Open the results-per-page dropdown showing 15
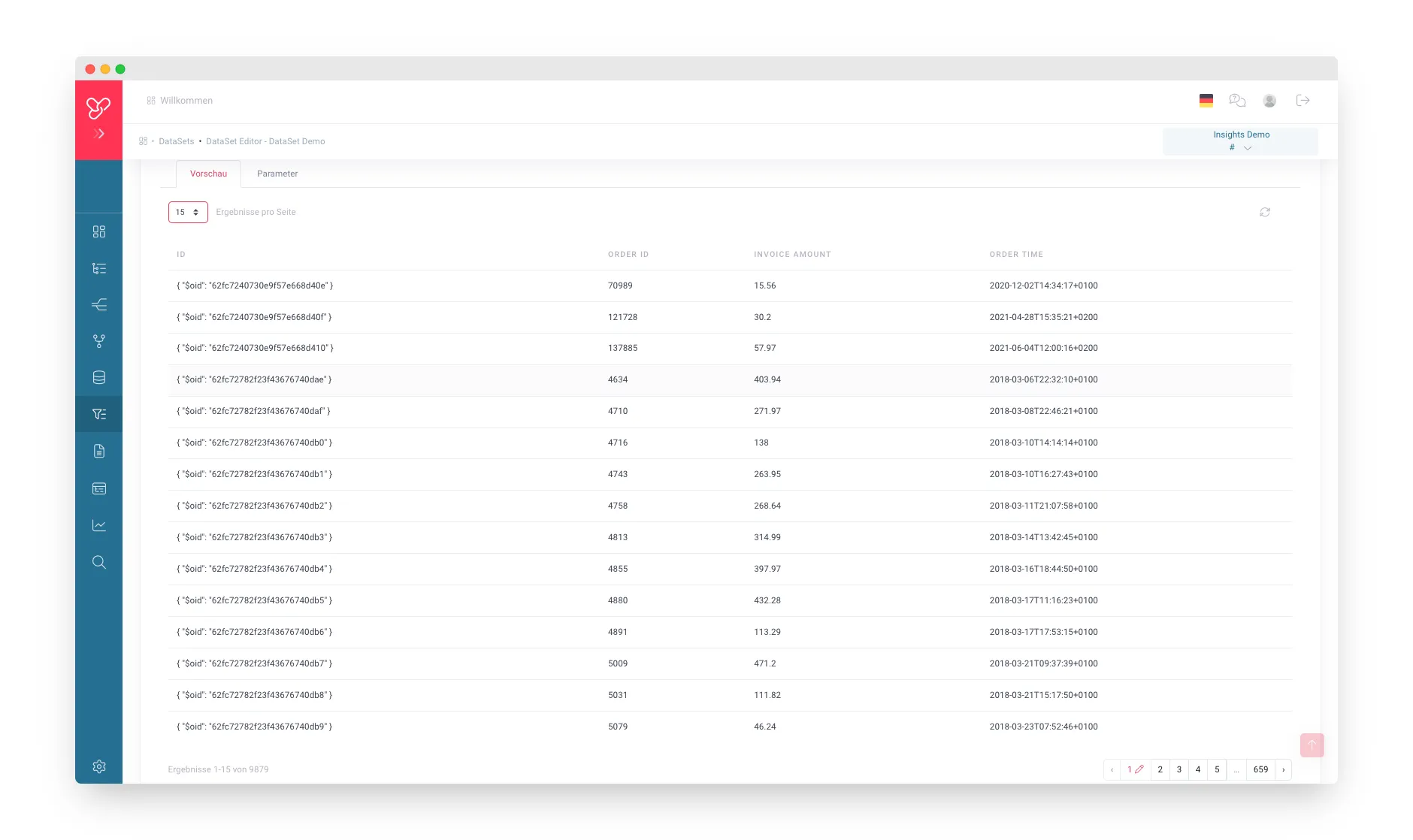The width and height of the screenshot is (1413, 840). pyautogui.click(x=188, y=213)
